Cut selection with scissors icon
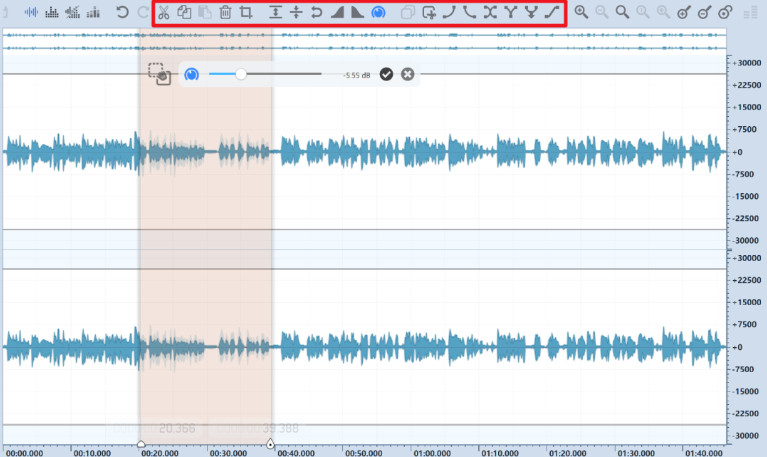767x457 pixels. 164,12
